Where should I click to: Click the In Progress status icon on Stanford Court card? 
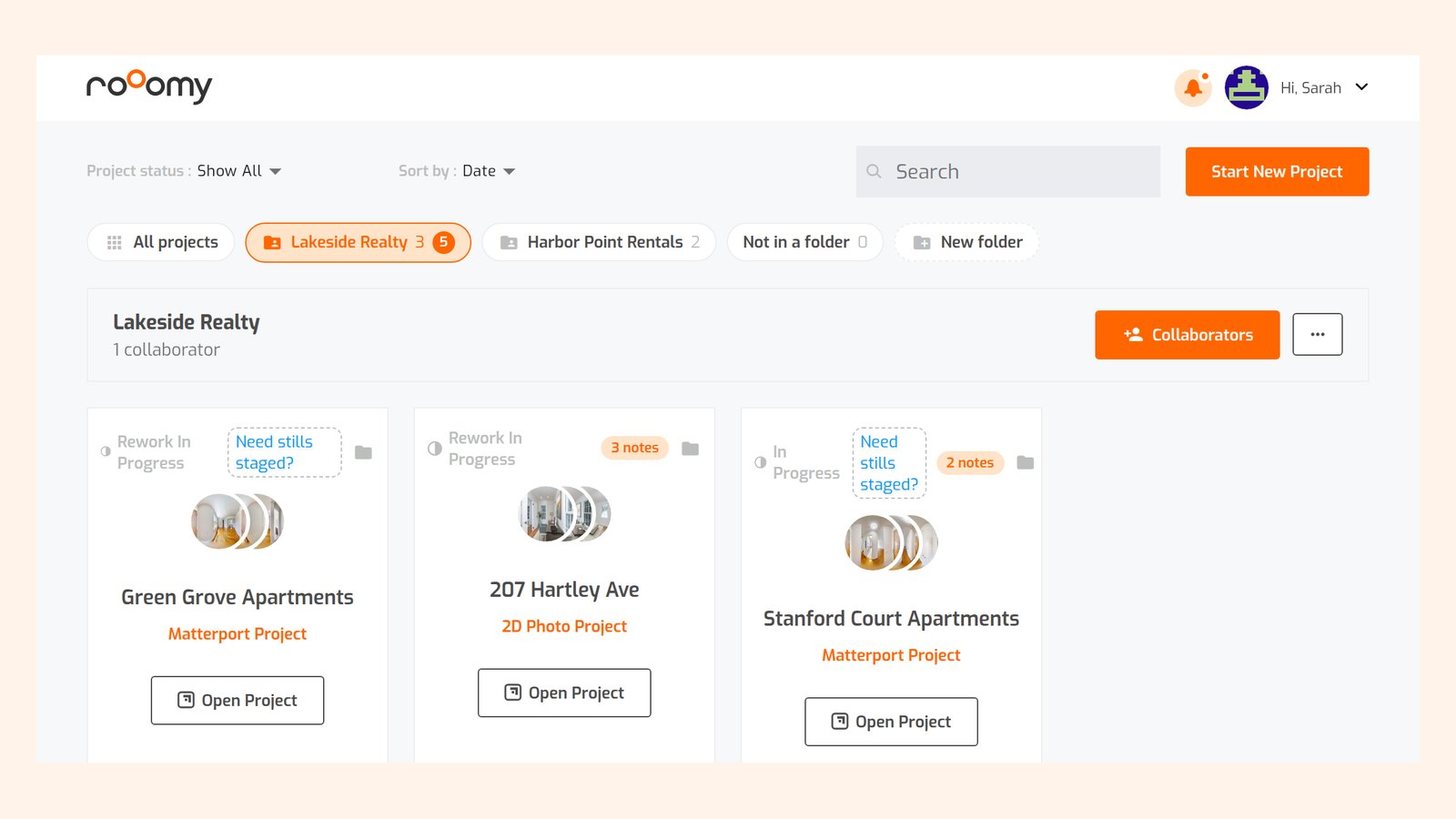point(760,462)
